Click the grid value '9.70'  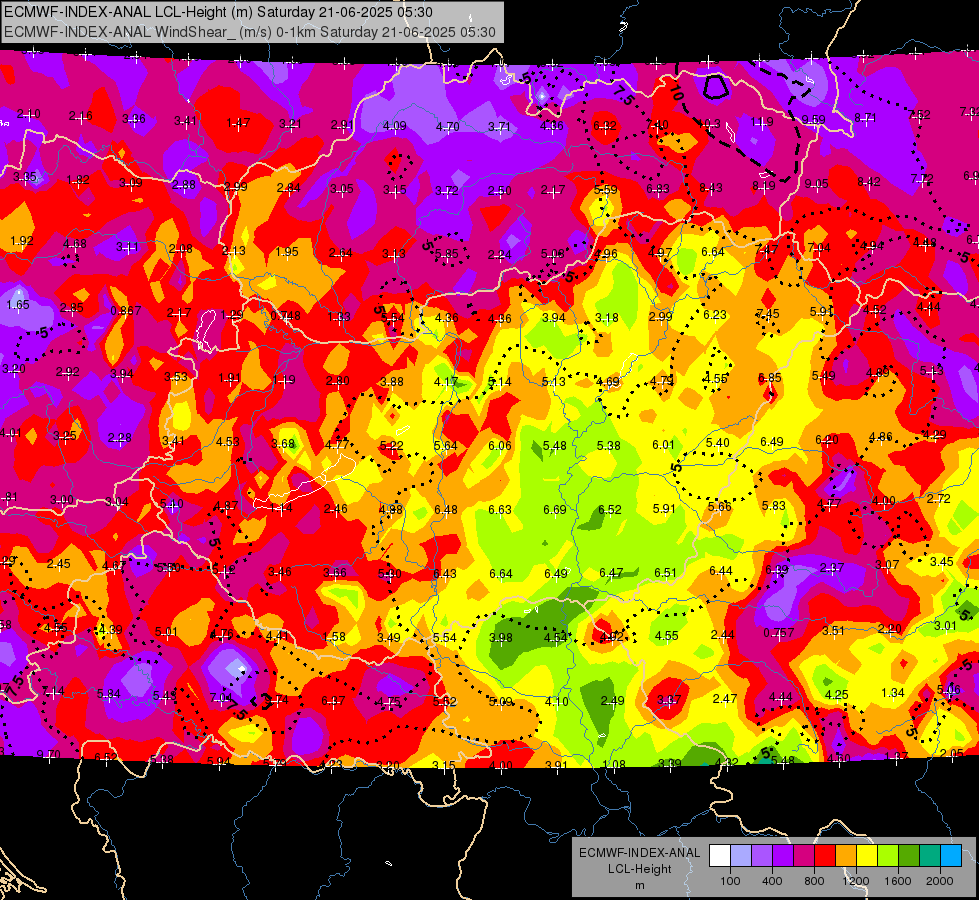pos(49,754)
